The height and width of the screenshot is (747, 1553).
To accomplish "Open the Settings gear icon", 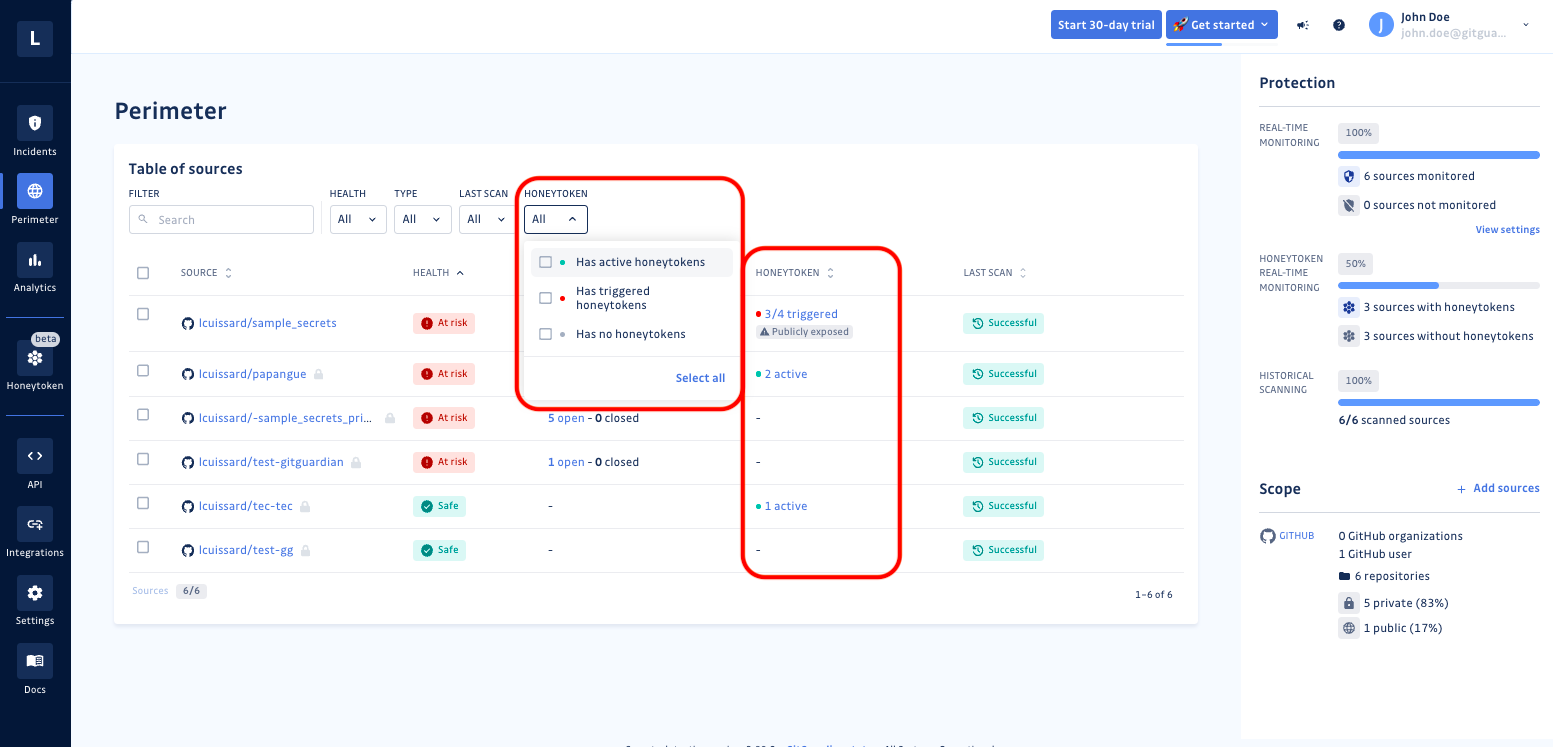I will [x=35, y=593].
